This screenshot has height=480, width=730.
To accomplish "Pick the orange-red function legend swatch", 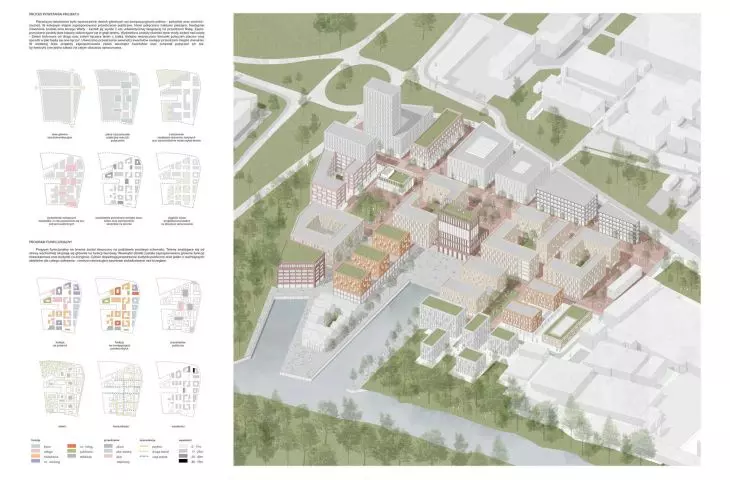I will click(72, 446).
